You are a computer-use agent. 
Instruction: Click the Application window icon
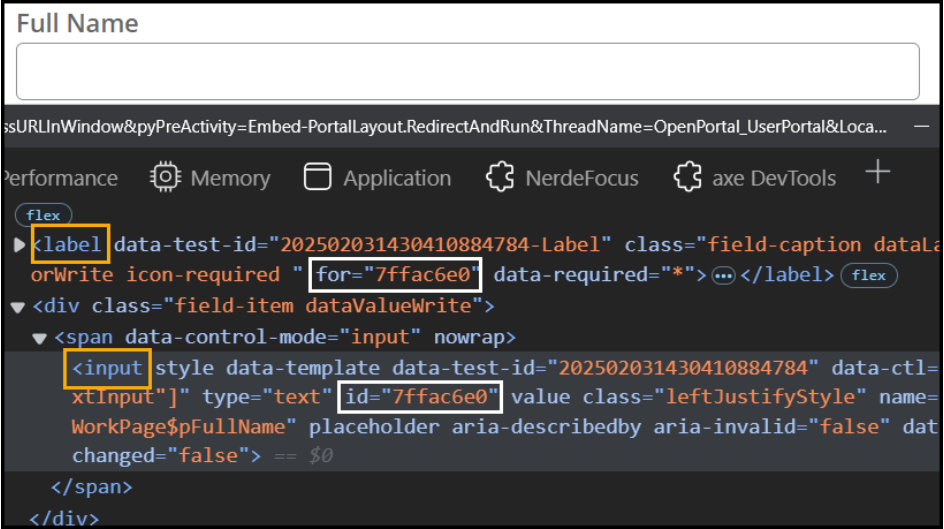(317, 177)
